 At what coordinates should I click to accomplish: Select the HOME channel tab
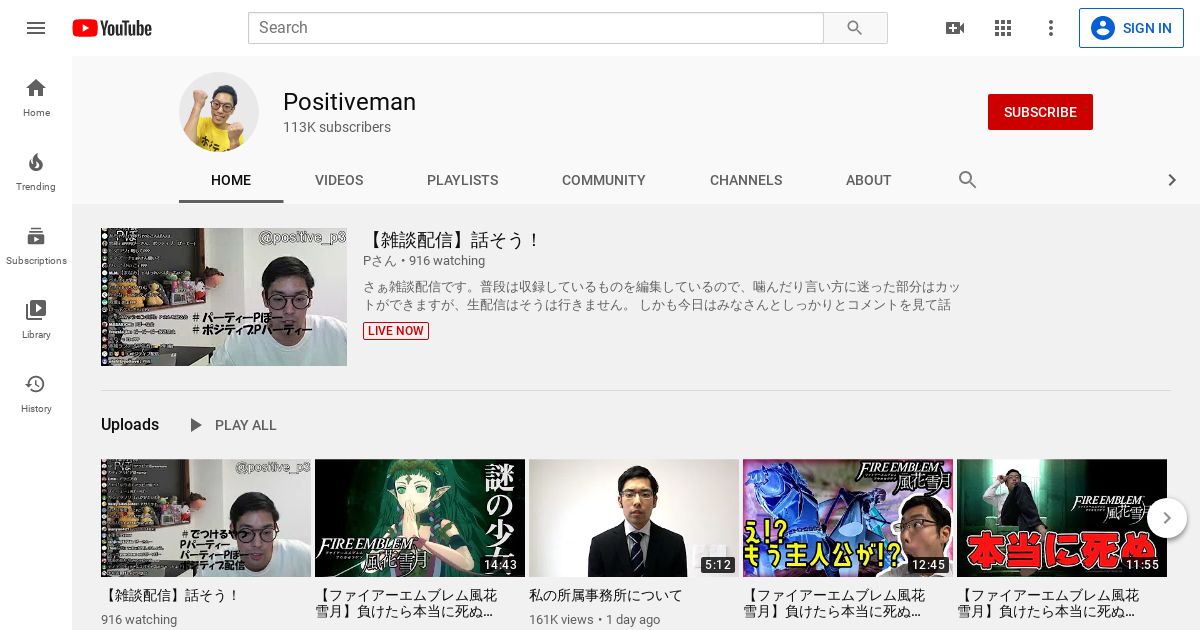231,180
